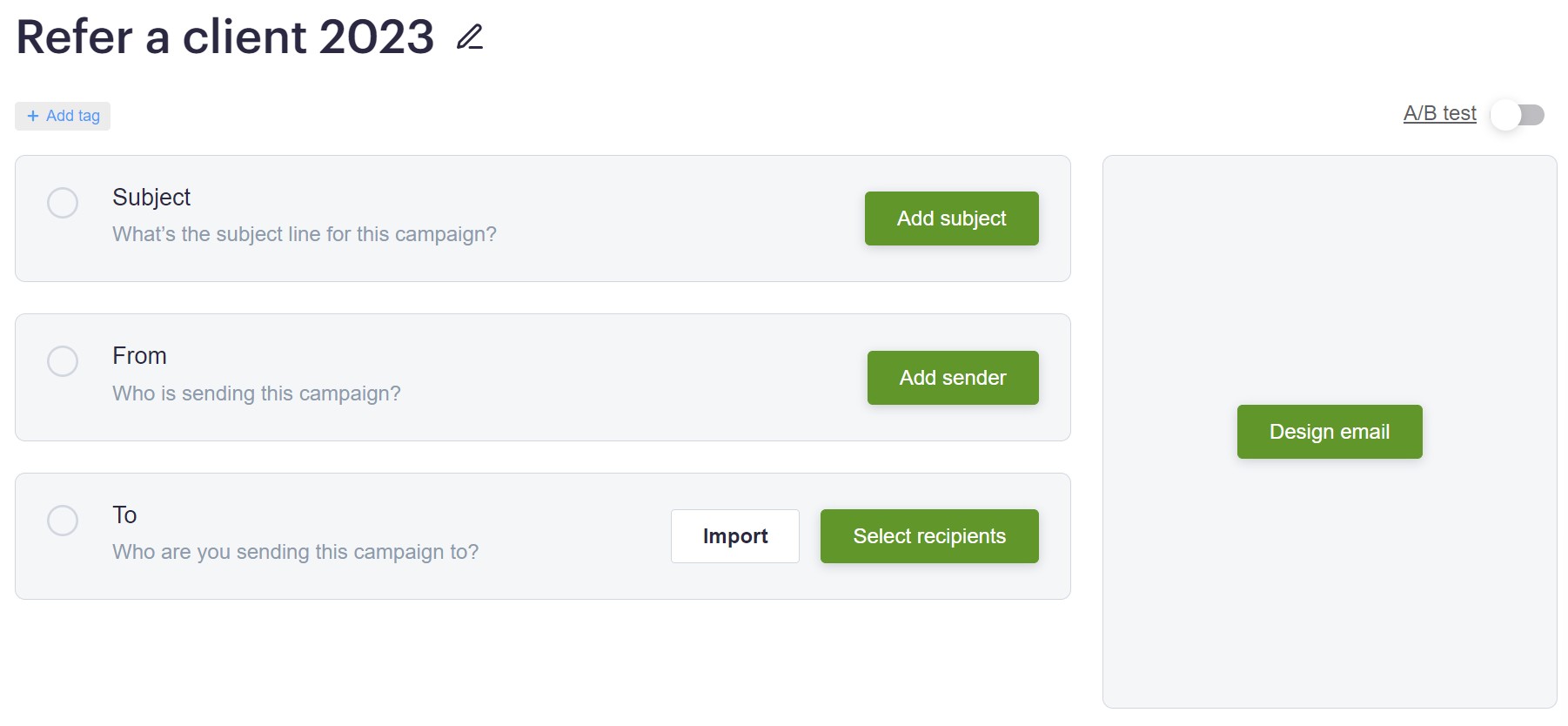Click the From step status circle

63,361
